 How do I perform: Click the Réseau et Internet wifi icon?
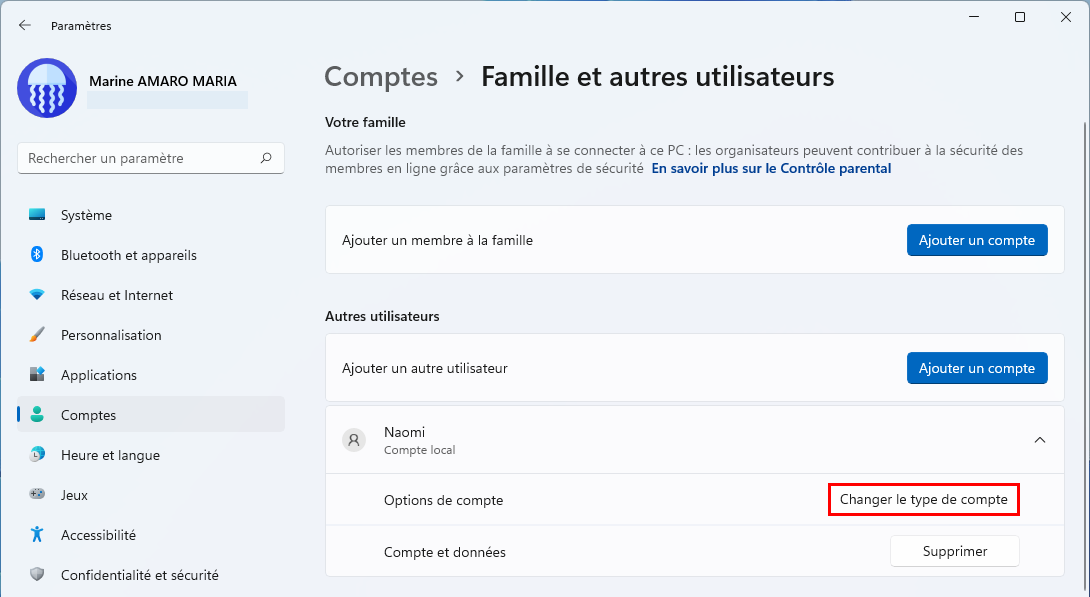pyautogui.click(x=37, y=295)
